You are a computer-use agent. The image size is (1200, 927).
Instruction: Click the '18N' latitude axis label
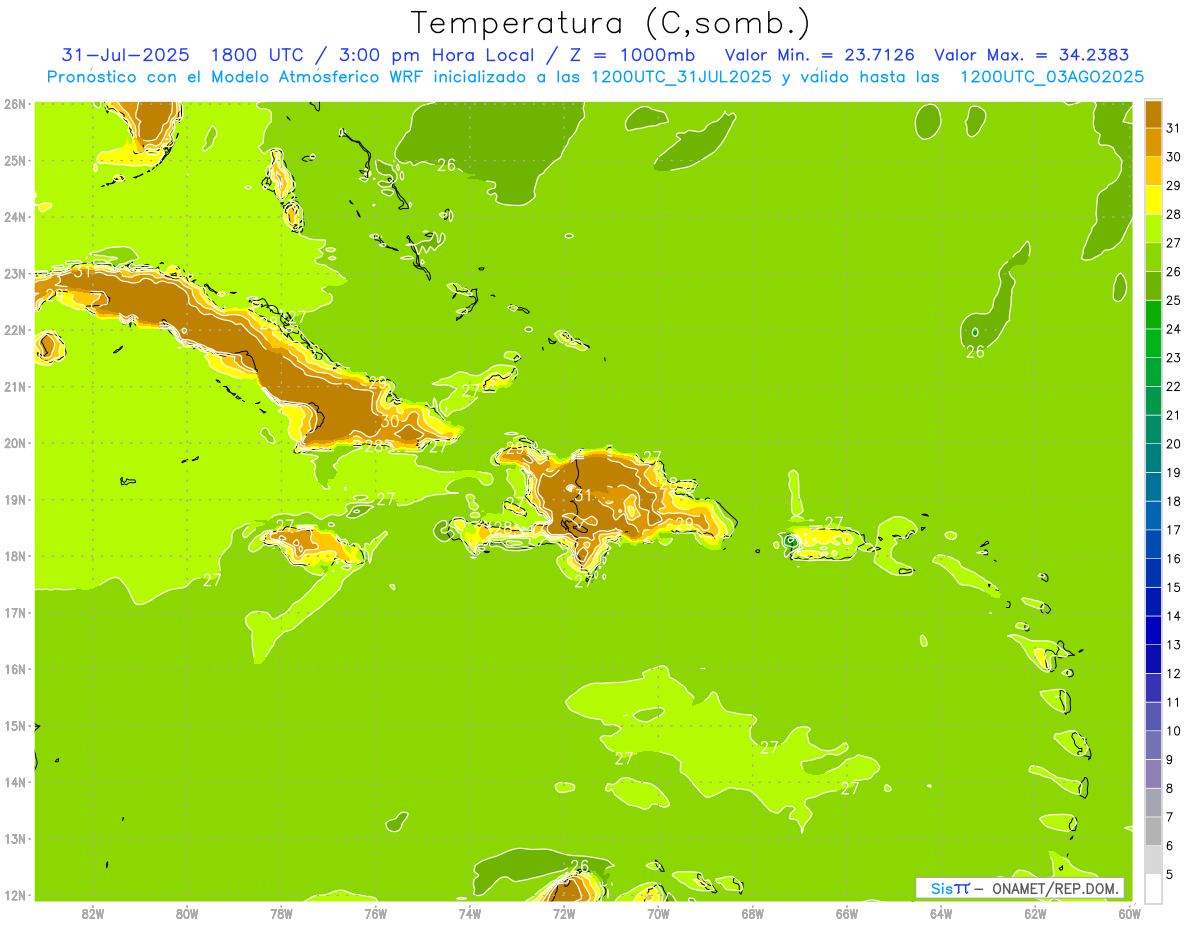point(16,556)
